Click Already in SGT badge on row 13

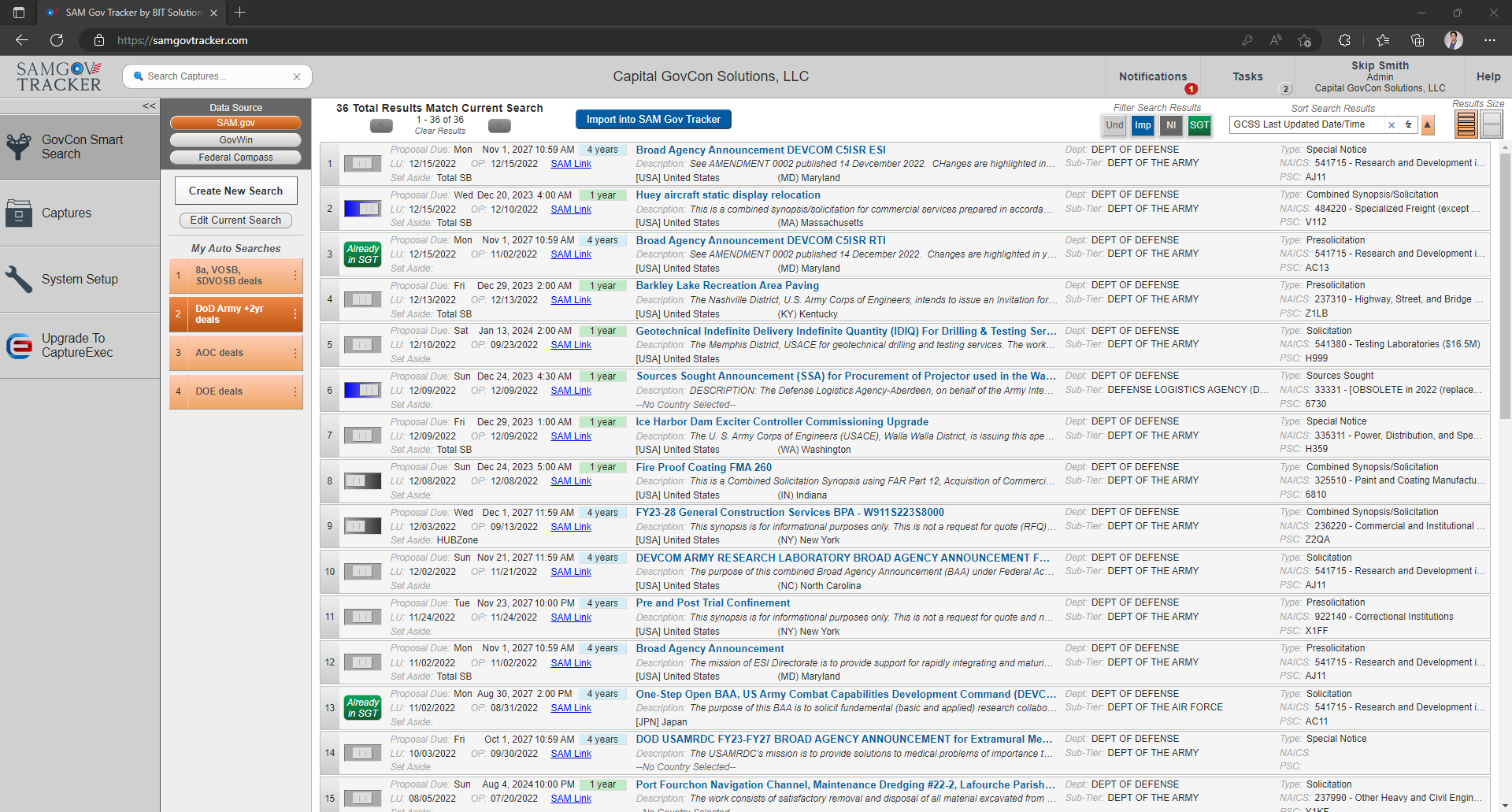click(362, 708)
